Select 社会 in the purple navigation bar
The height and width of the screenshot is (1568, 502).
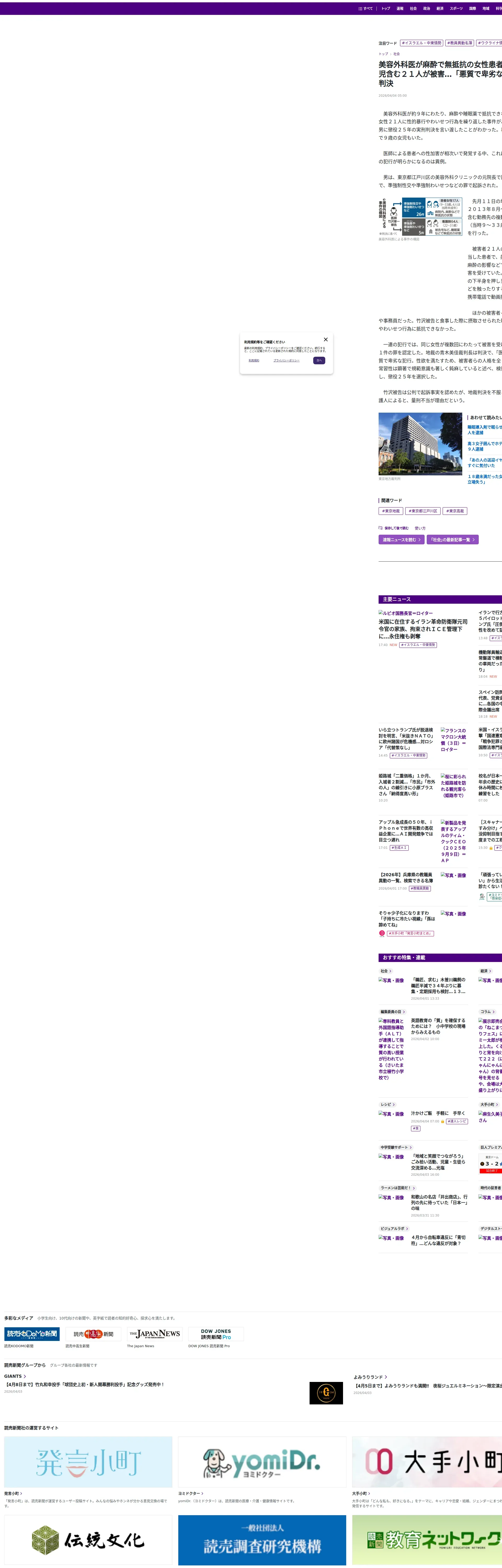coord(413,9)
